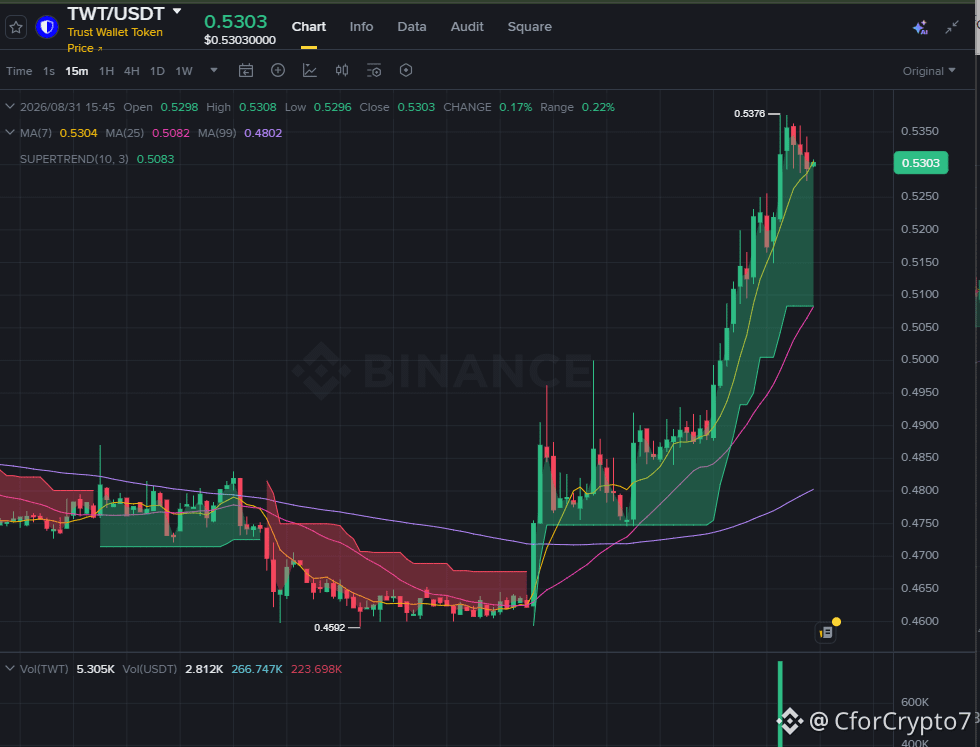Click the MA(7) indicator label
The width and height of the screenshot is (980, 747).
click(36, 133)
